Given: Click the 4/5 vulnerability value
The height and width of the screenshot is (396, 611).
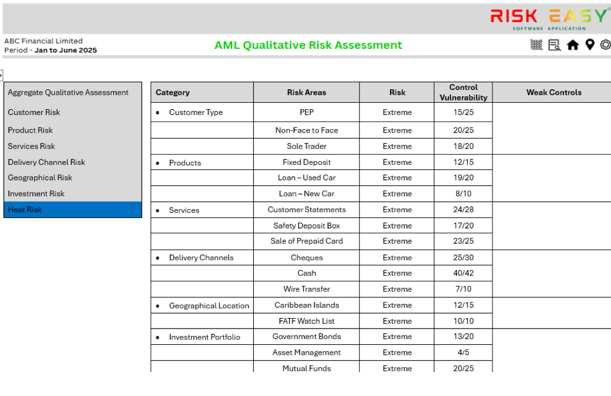Looking at the screenshot, I should click(x=463, y=352).
